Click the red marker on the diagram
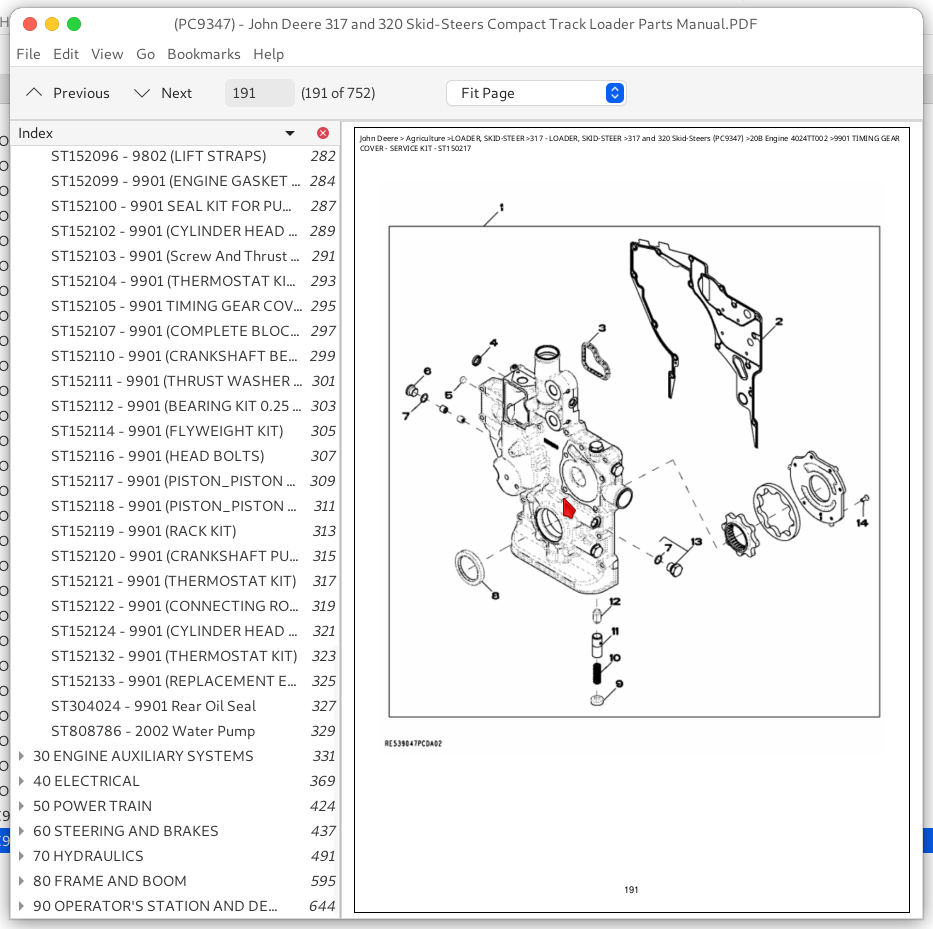933x929 pixels. [x=568, y=508]
